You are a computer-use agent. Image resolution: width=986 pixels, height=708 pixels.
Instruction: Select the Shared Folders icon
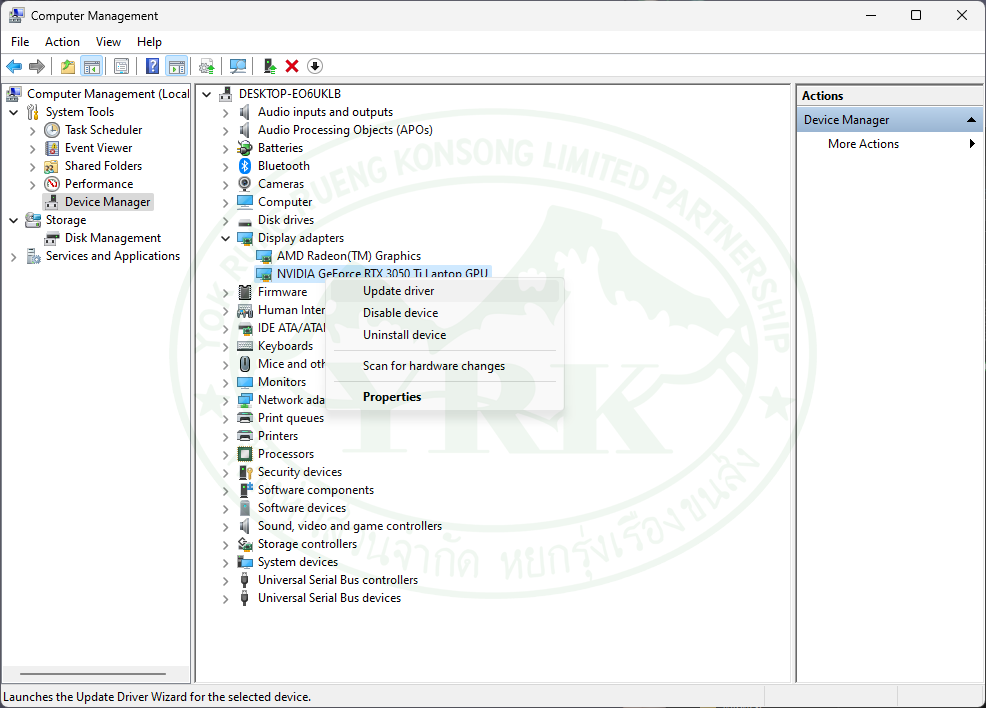coord(52,166)
